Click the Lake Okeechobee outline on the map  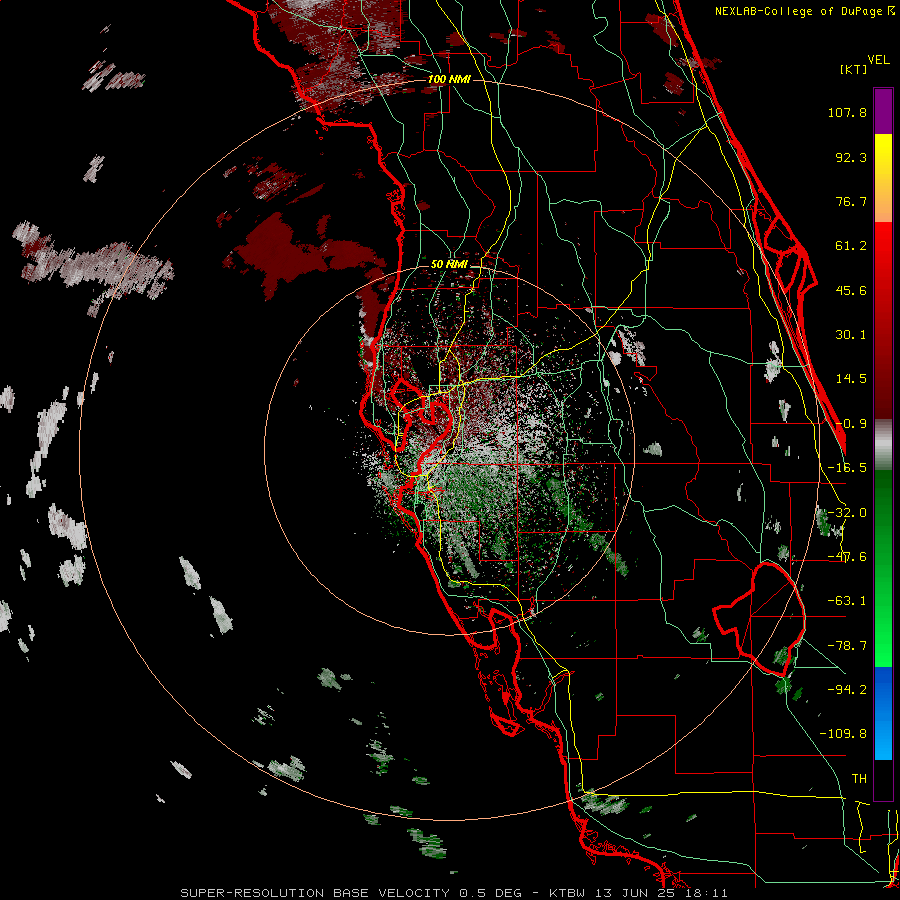click(x=759, y=618)
